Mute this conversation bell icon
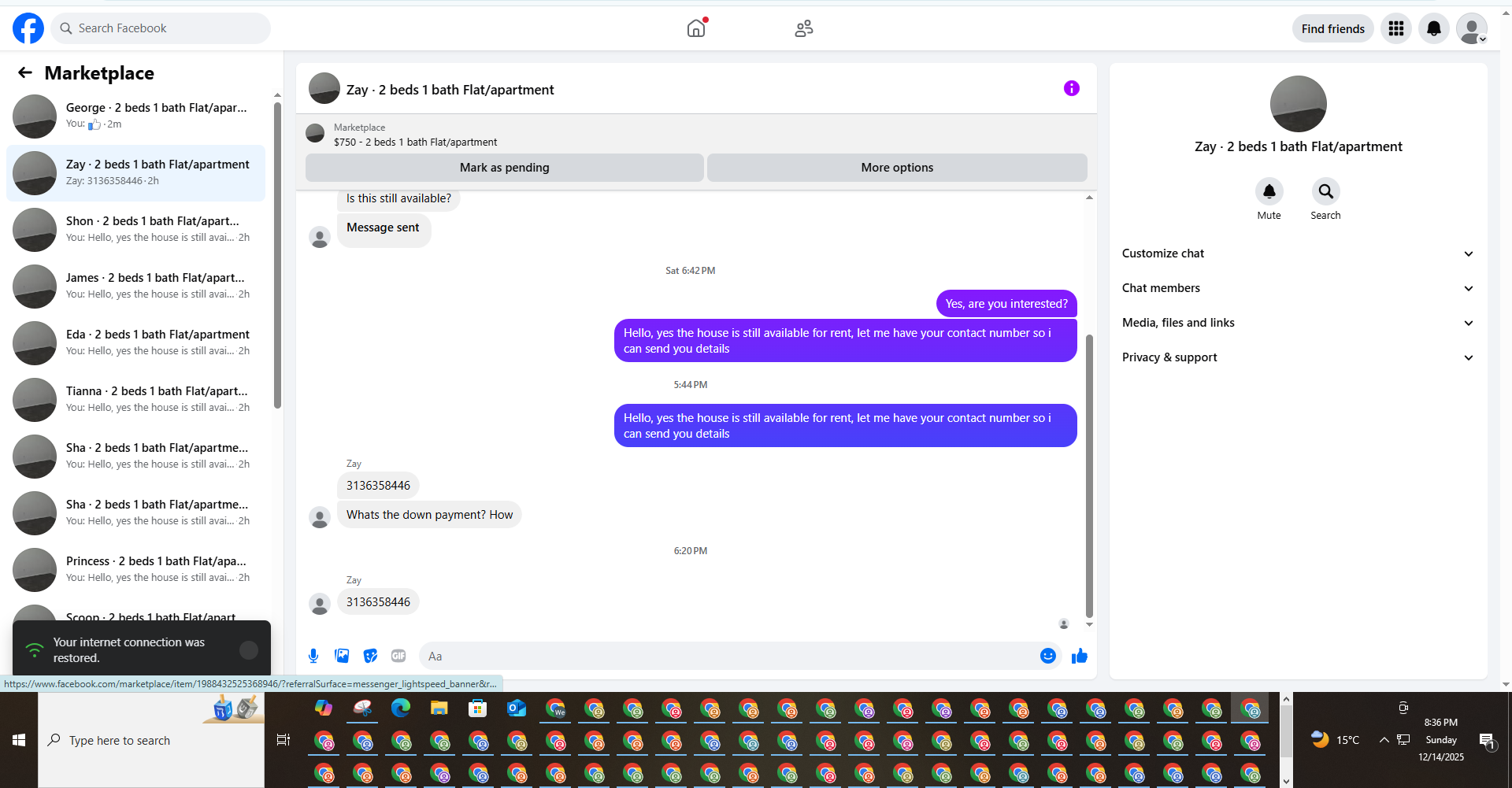The width and height of the screenshot is (1512, 788). [1269, 191]
